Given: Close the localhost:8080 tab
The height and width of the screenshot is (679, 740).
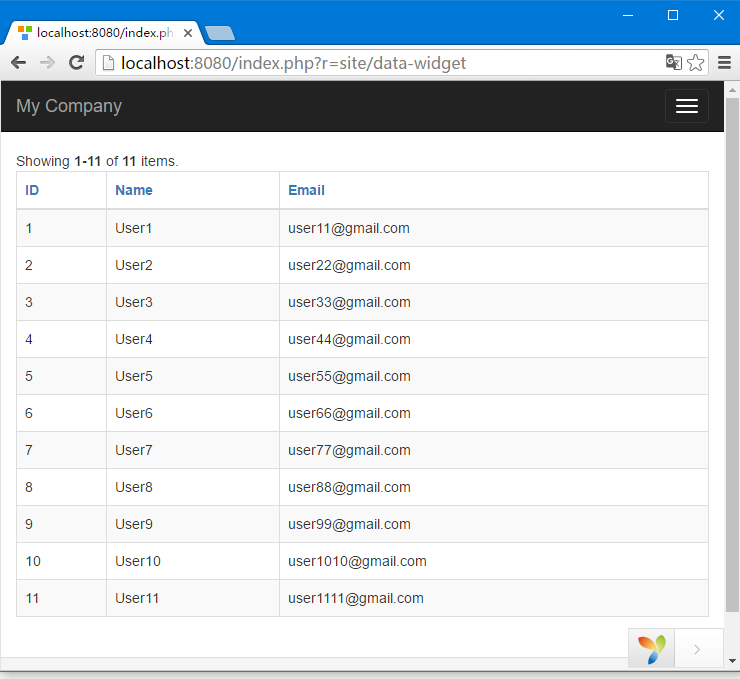Looking at the screenshot, I should point(188,33).
